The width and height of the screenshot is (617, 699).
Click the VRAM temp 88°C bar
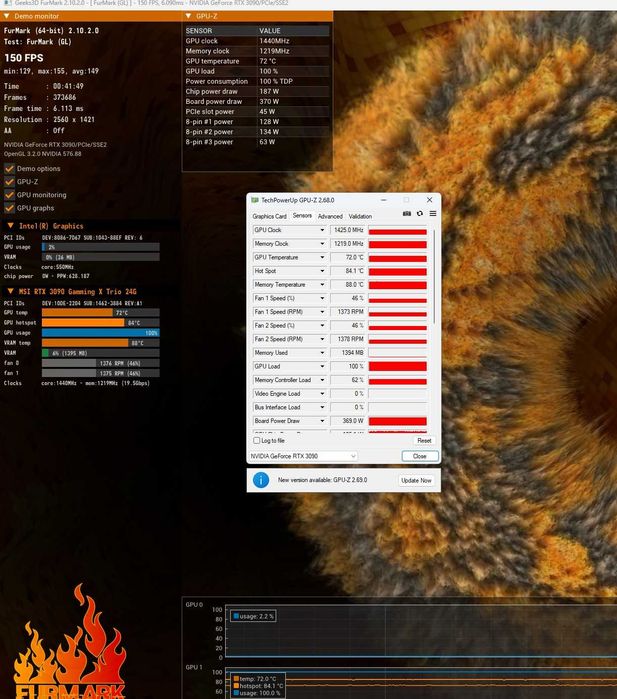pos(85,343)
